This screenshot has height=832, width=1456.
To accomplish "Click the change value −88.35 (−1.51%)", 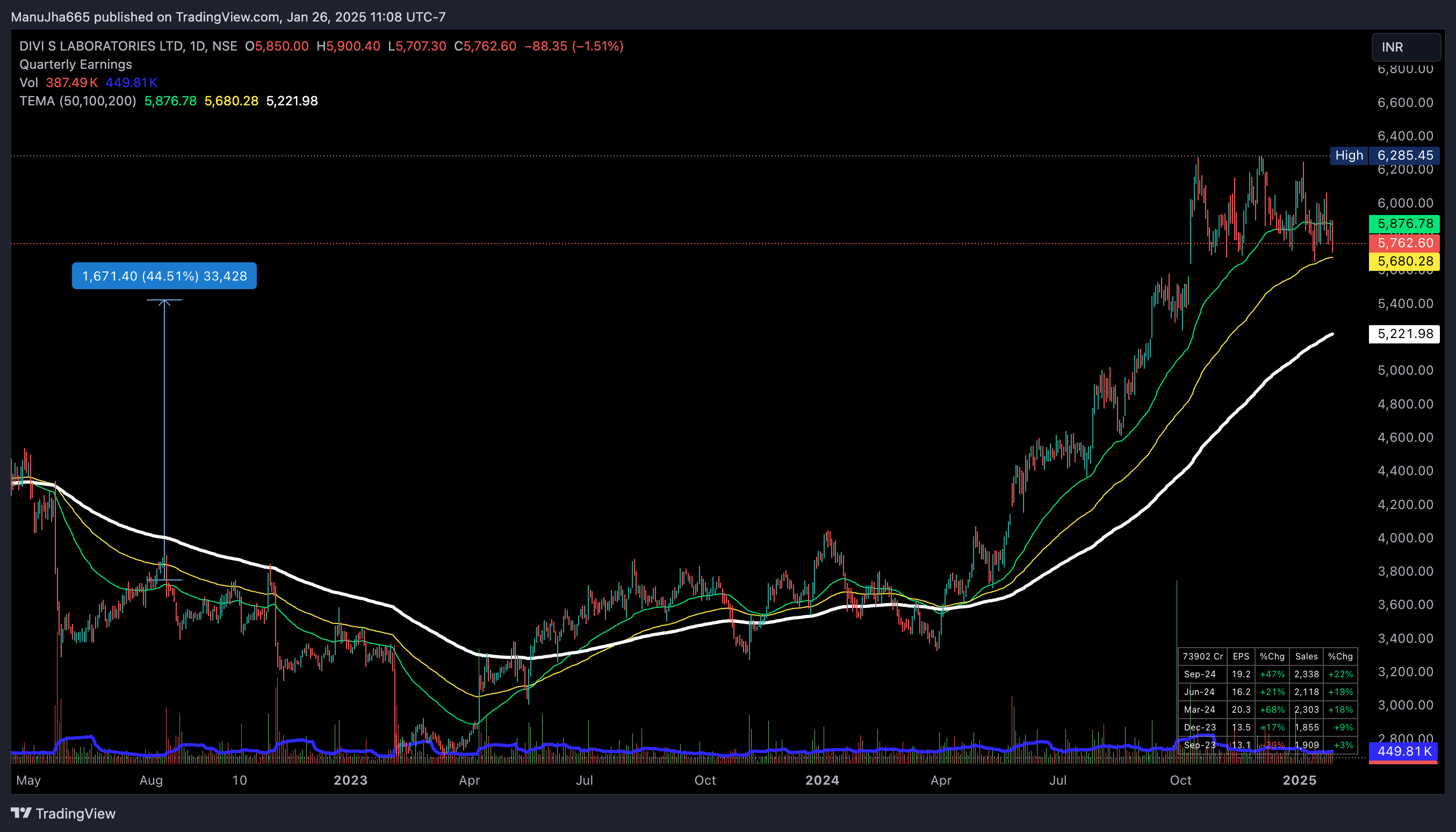I will [573, 46].
